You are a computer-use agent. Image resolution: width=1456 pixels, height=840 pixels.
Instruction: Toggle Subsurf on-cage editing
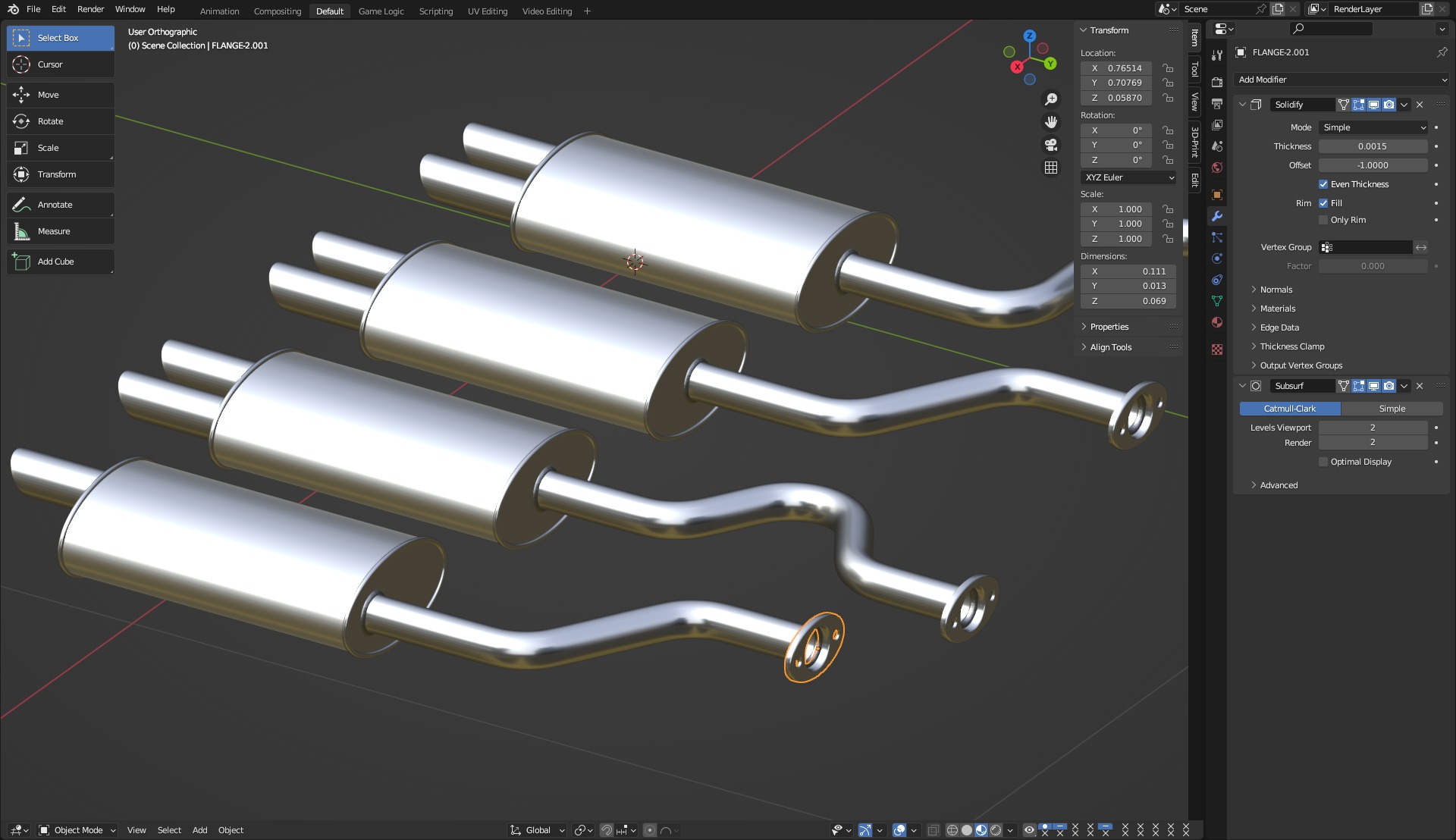tap(1343, 386)
